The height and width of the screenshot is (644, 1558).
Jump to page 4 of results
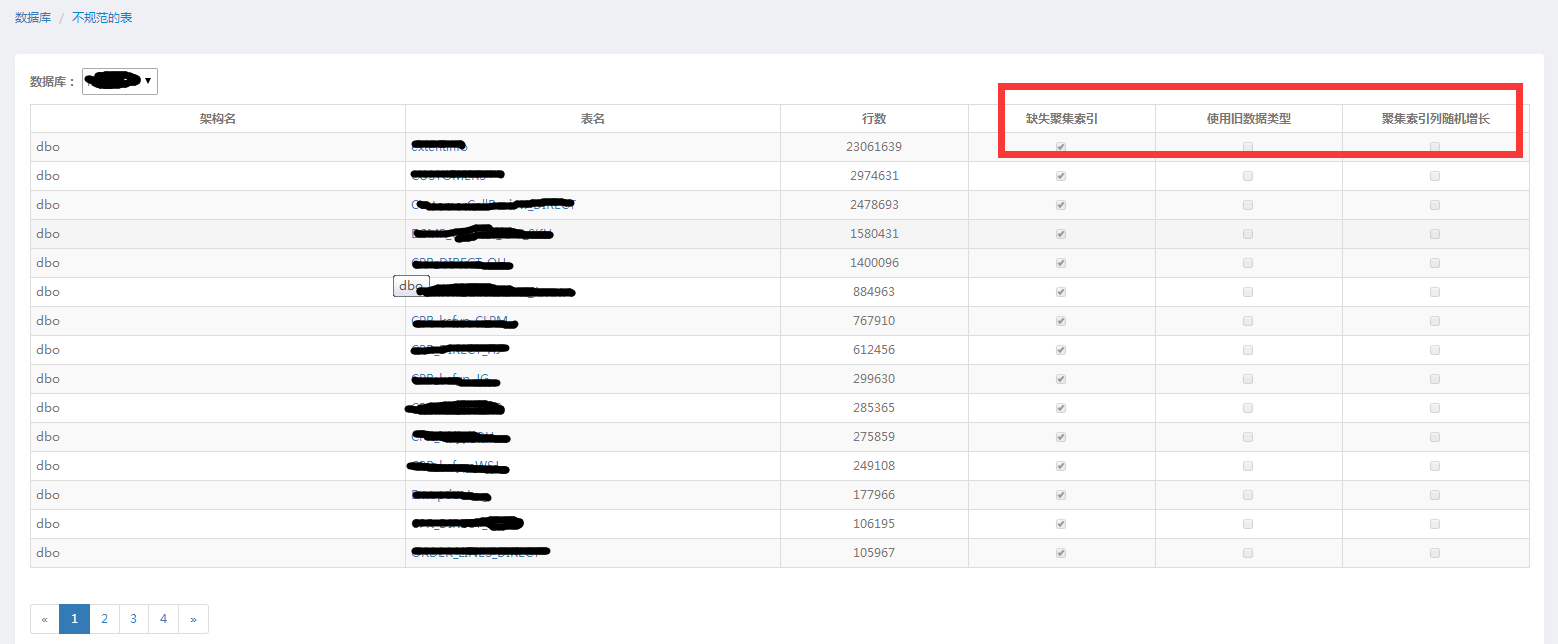(x=163, y=619)
